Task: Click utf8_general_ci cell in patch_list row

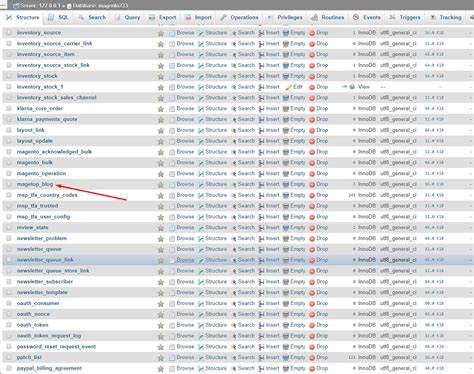Action: tap(398, 357)
